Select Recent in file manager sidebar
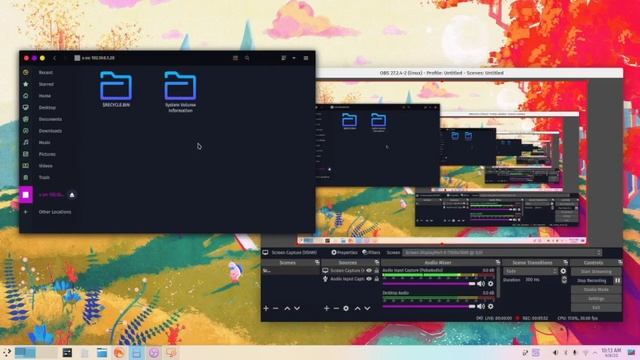The height and width of the screenshot is (360, 640). click(x=46, y=73)
